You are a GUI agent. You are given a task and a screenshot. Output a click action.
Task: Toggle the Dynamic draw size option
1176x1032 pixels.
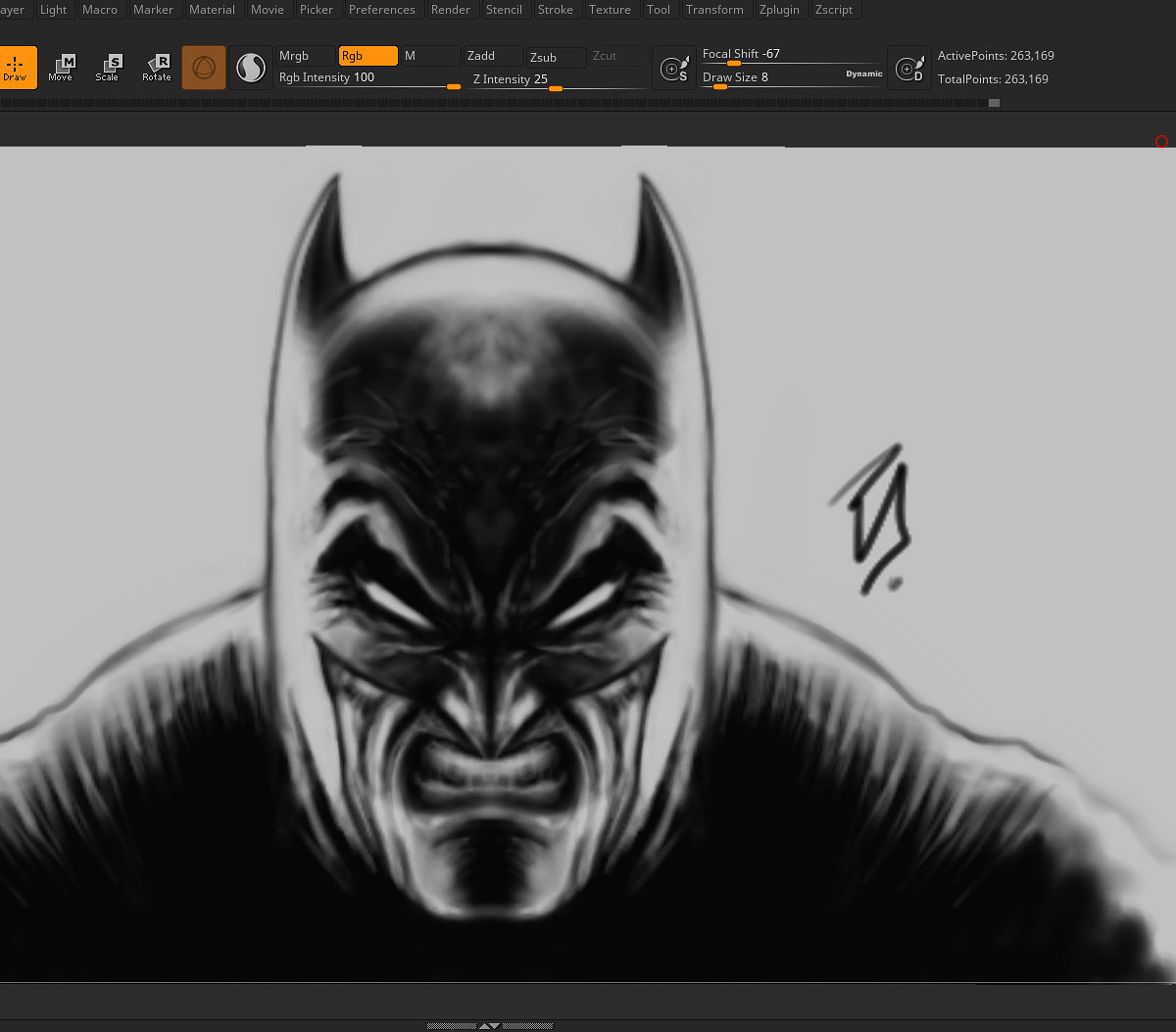(x=864, y=74)
